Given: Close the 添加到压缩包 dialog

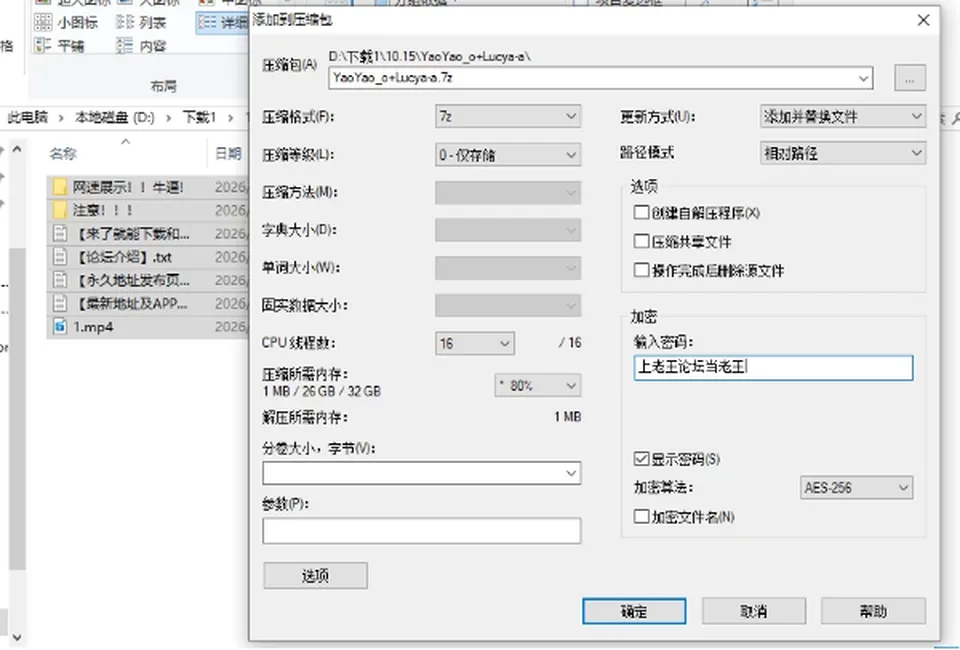Looking at the screenshot, I should [923, 20].
